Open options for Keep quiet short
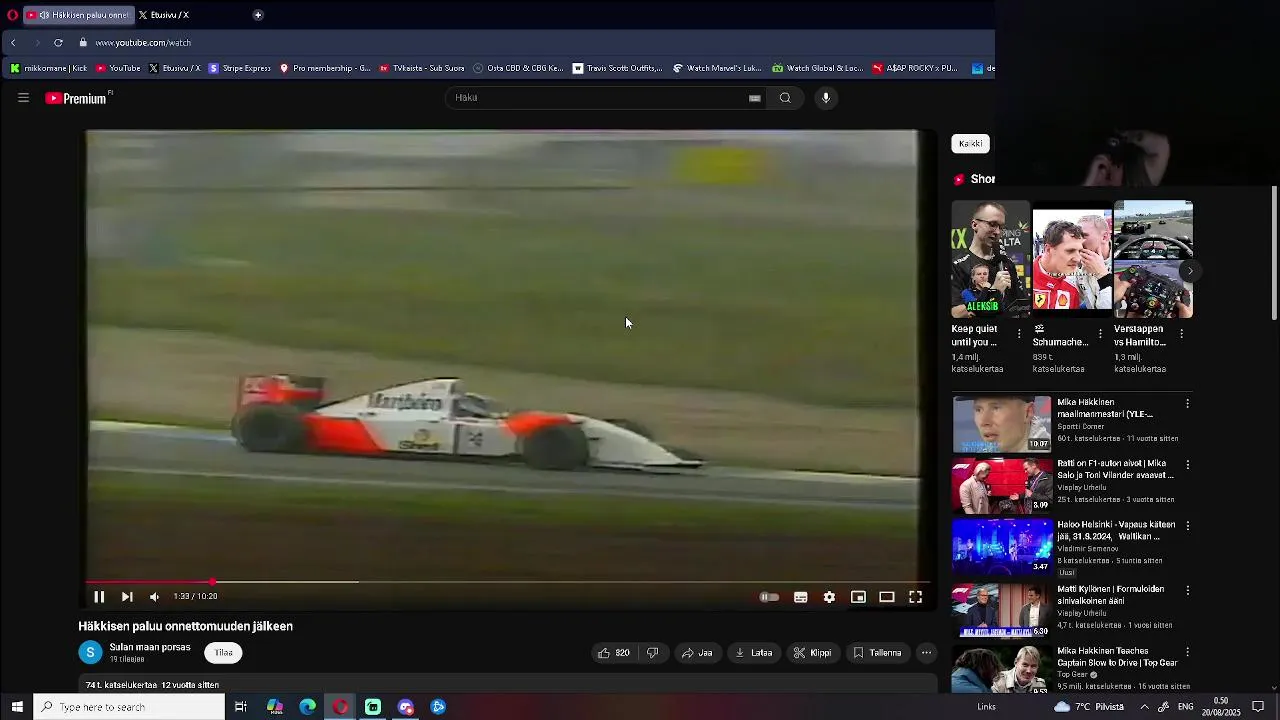 pos(1019,334)
